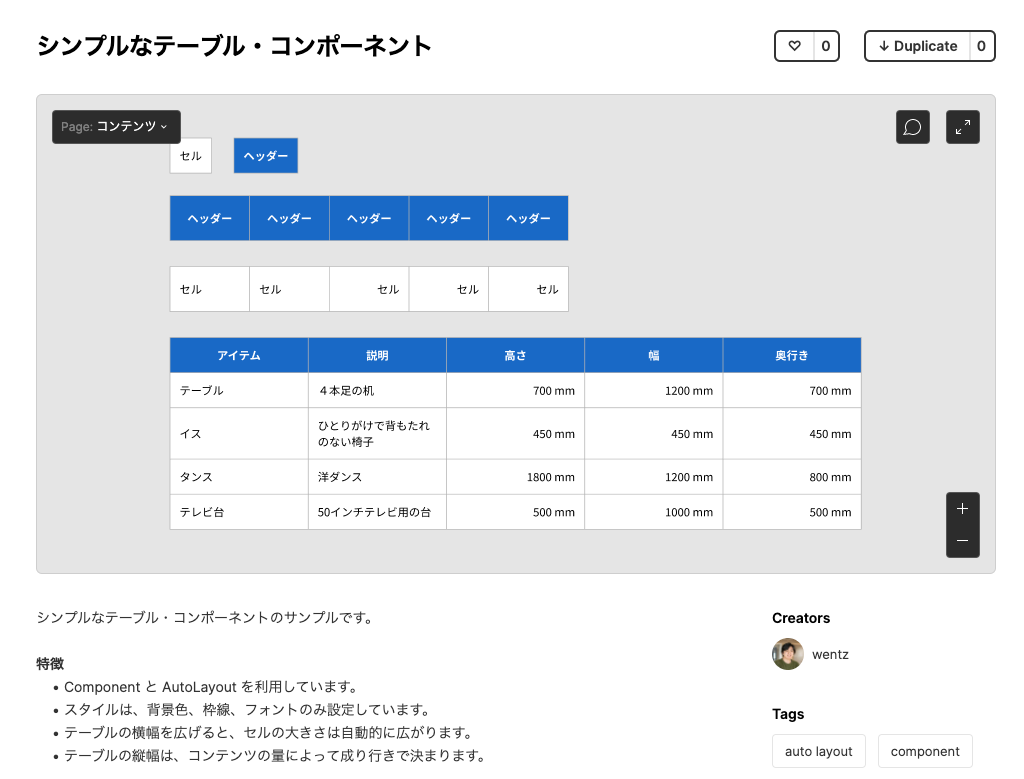
Task: Open the wentz creator profile link
Action: pos(830,654)
